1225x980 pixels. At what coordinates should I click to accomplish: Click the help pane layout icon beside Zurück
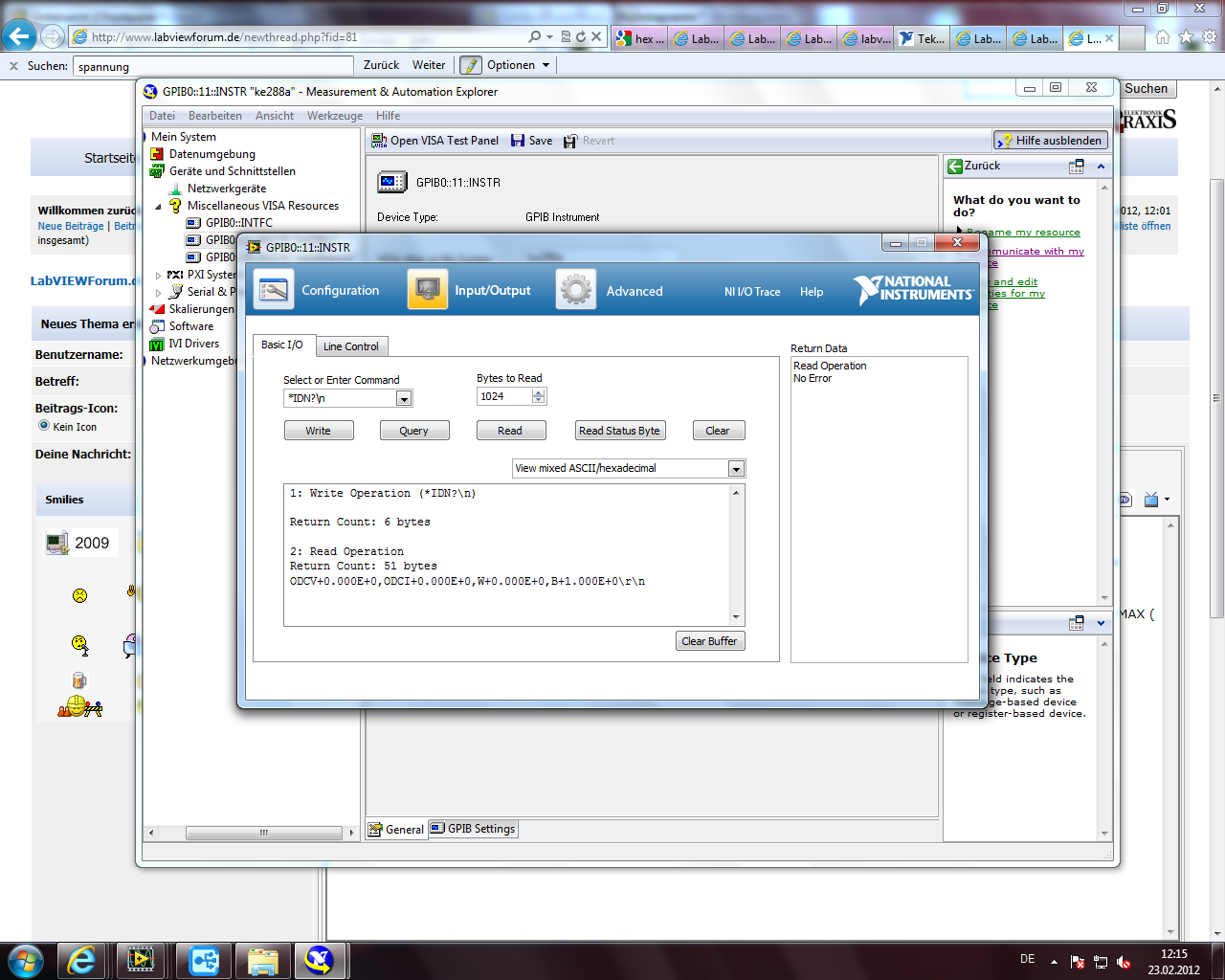click(x=1077, y=166)
